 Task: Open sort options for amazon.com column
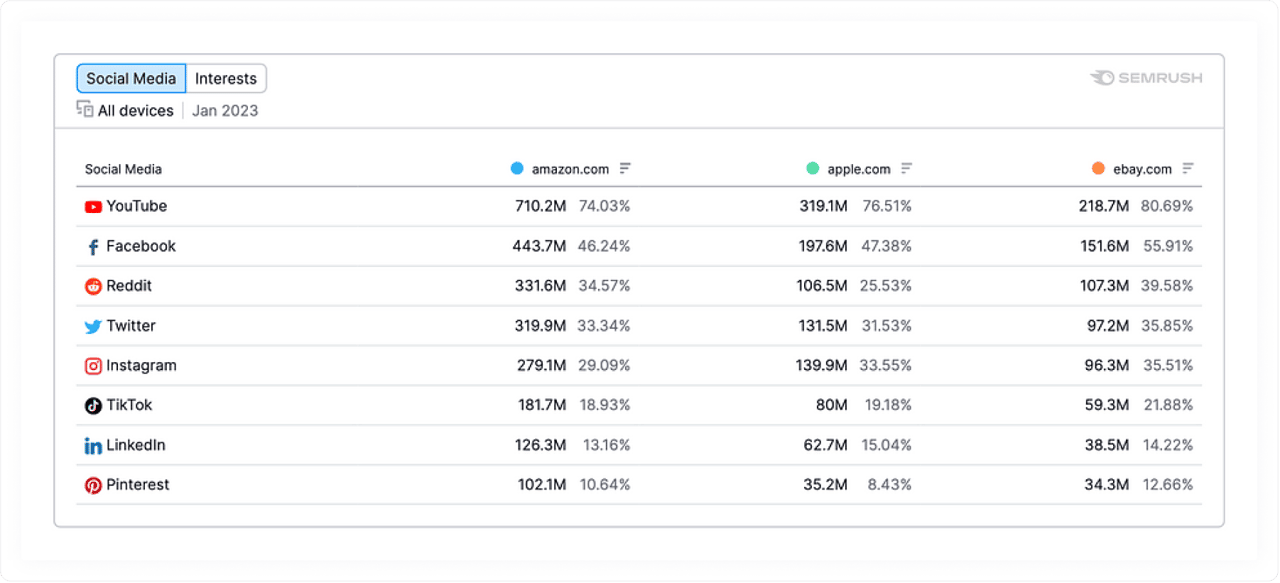tap(624, 169)
